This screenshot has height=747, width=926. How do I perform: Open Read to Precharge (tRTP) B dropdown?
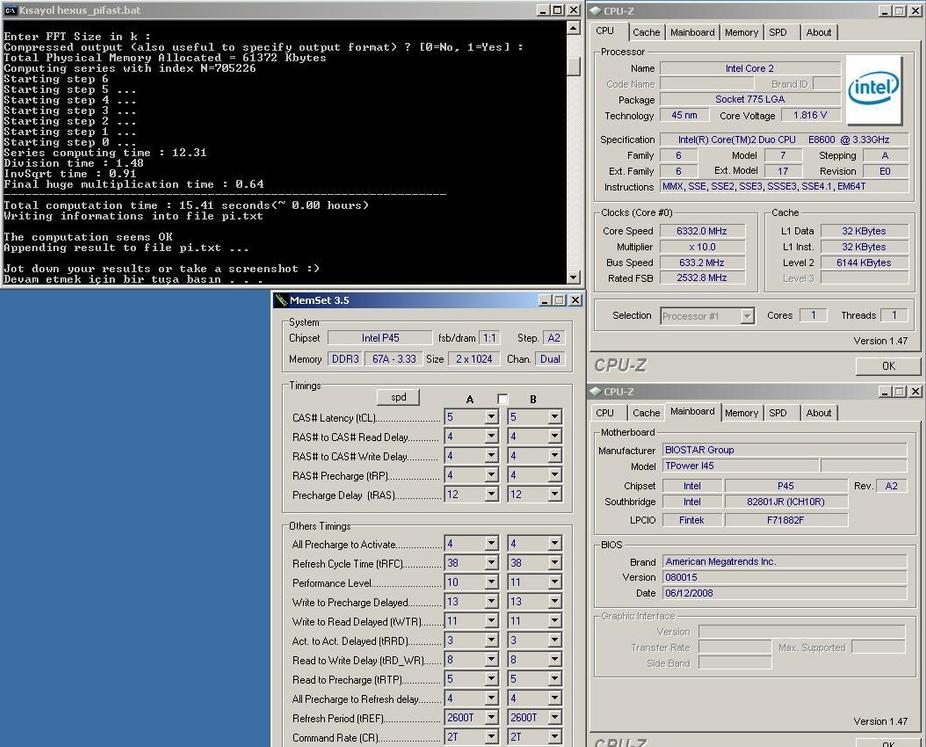point(554,679)
